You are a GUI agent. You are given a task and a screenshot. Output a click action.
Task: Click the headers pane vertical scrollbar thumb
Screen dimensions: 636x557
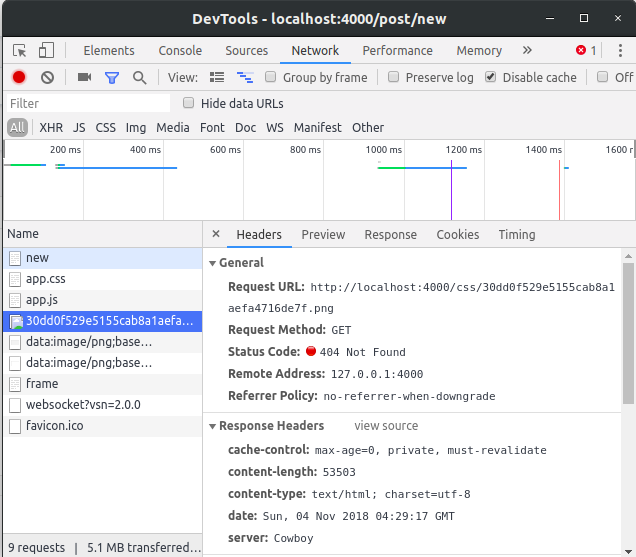(x=628, y=333)
